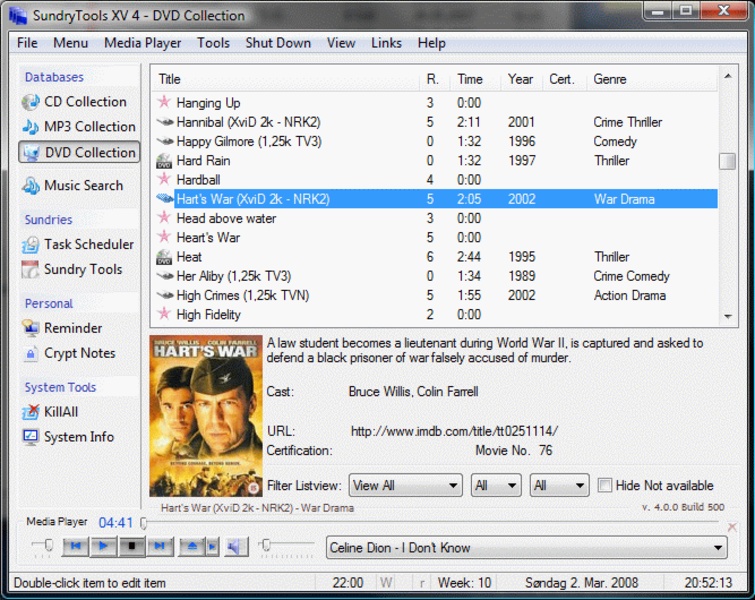Click DVD icon beside Heat
The image size is (755, 600).
coord(164,257)
